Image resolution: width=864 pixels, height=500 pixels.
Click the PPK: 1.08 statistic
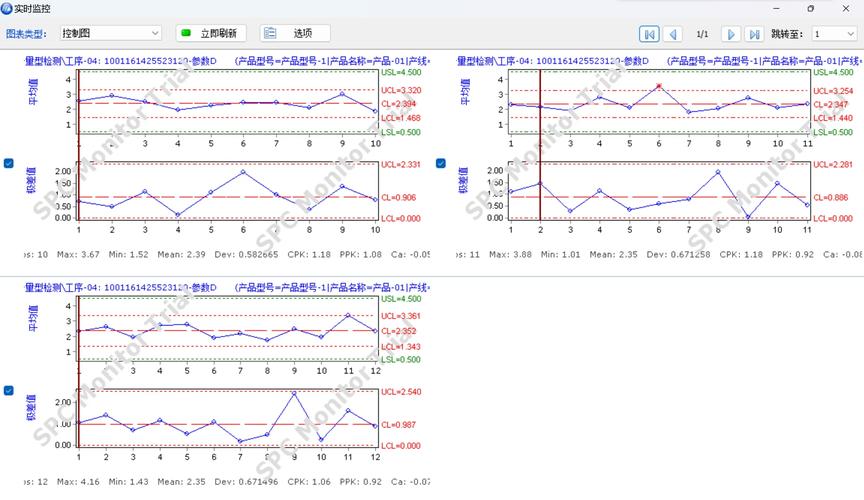click(x=361, y=255)
